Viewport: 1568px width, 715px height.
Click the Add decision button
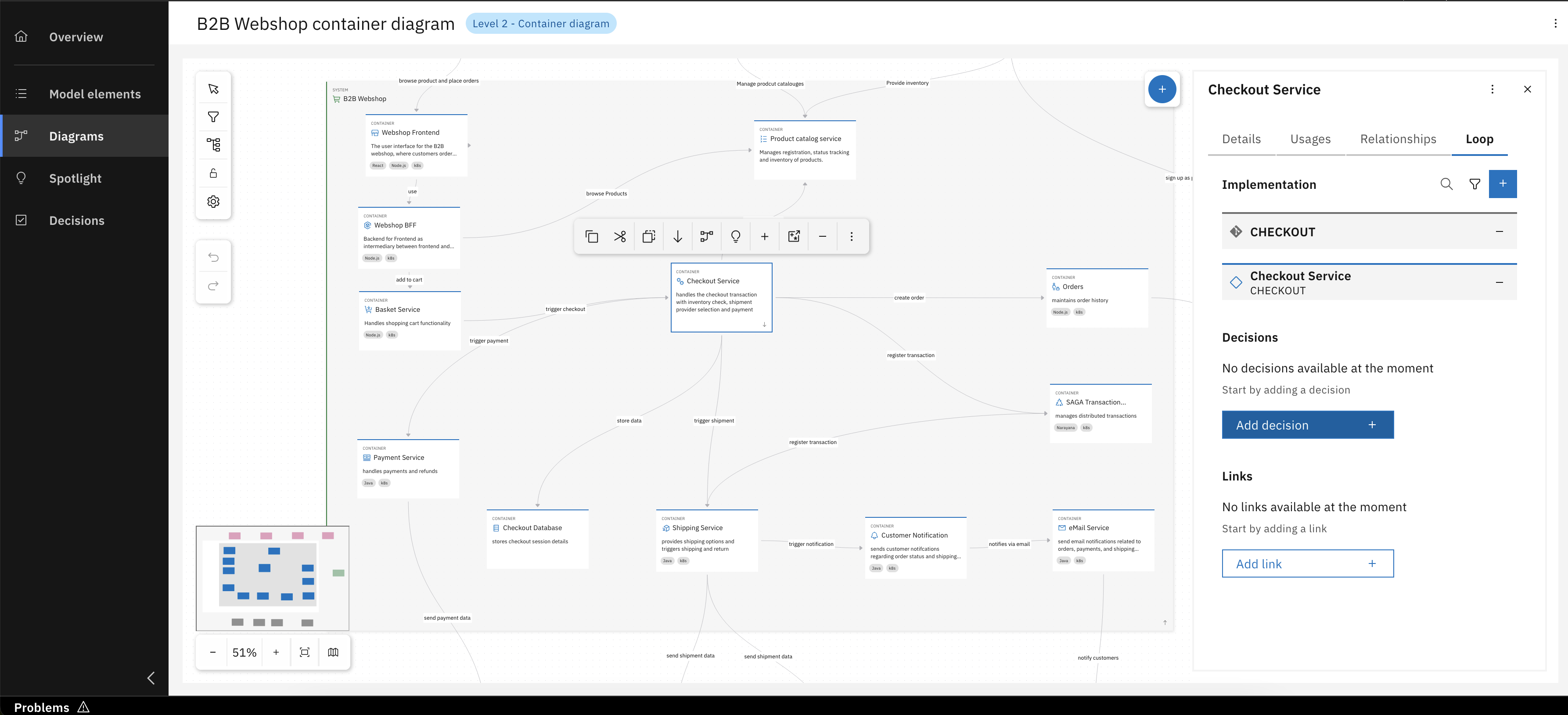point(1308,425)
